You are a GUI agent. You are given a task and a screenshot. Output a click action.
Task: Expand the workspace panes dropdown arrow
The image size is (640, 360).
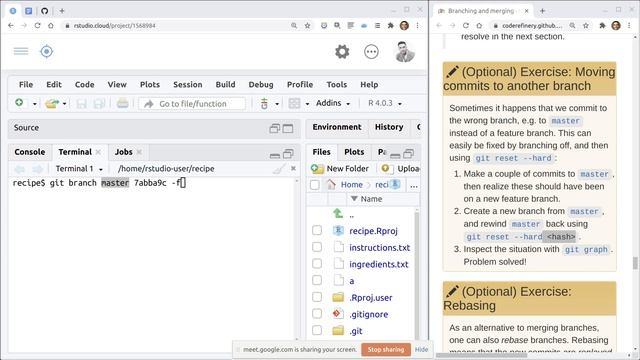(x=307, y=104)
